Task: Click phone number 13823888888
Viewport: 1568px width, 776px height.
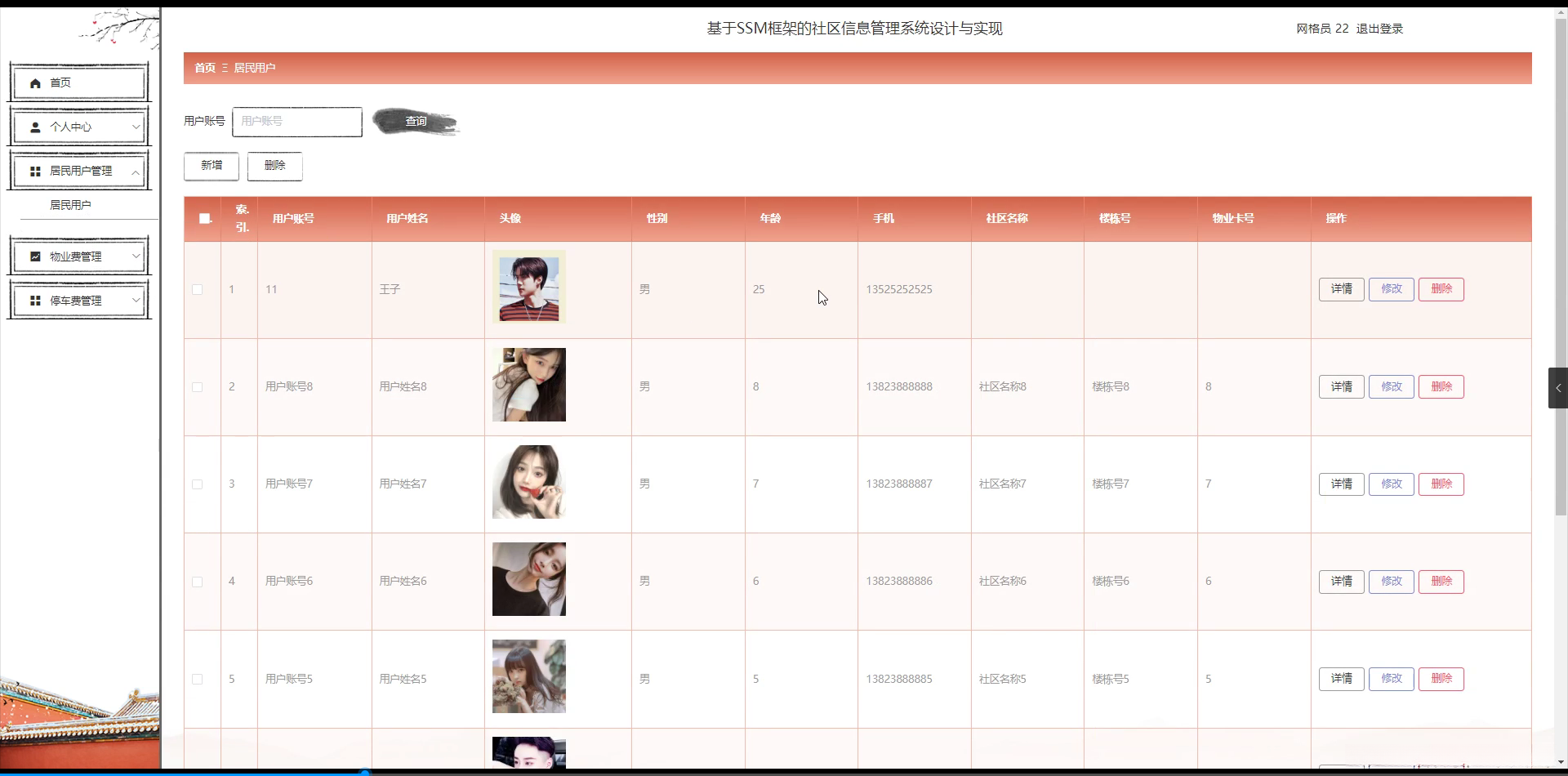Action: [899, 387]
